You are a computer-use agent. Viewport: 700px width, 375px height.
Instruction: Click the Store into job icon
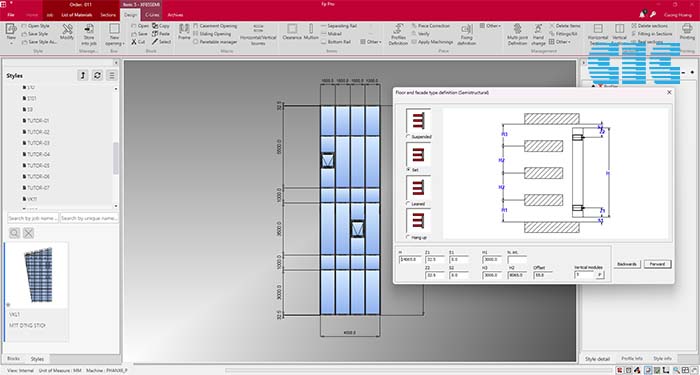click(x=89, y=29)
